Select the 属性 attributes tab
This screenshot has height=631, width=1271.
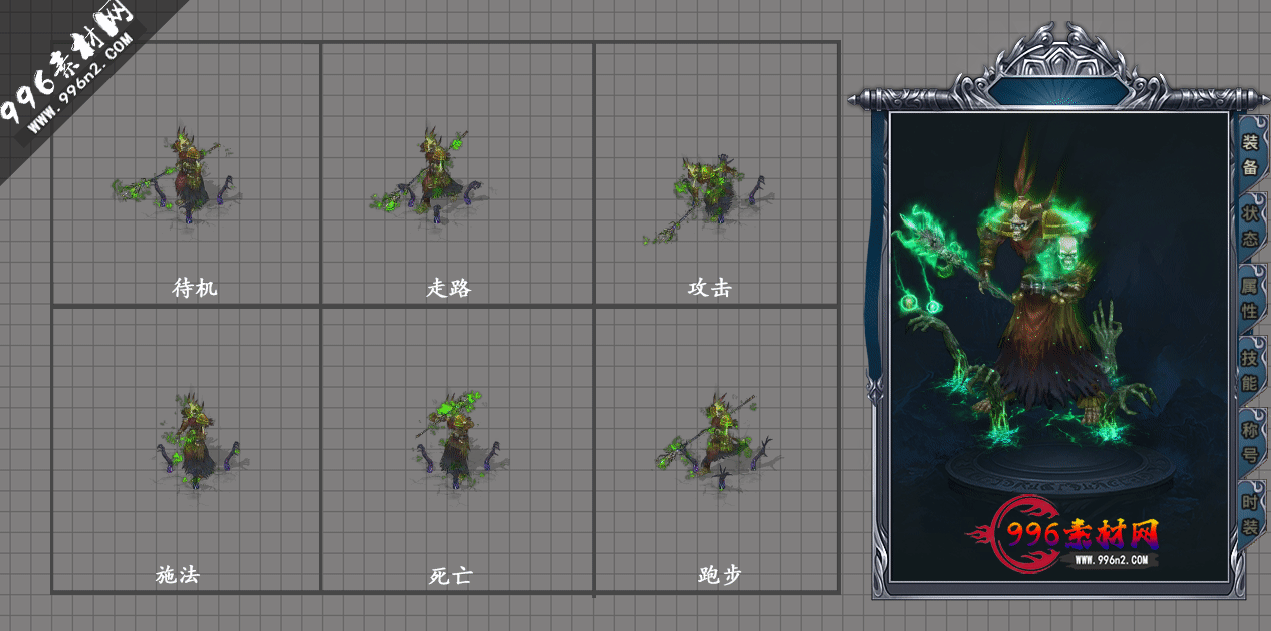coord(1250,298)
